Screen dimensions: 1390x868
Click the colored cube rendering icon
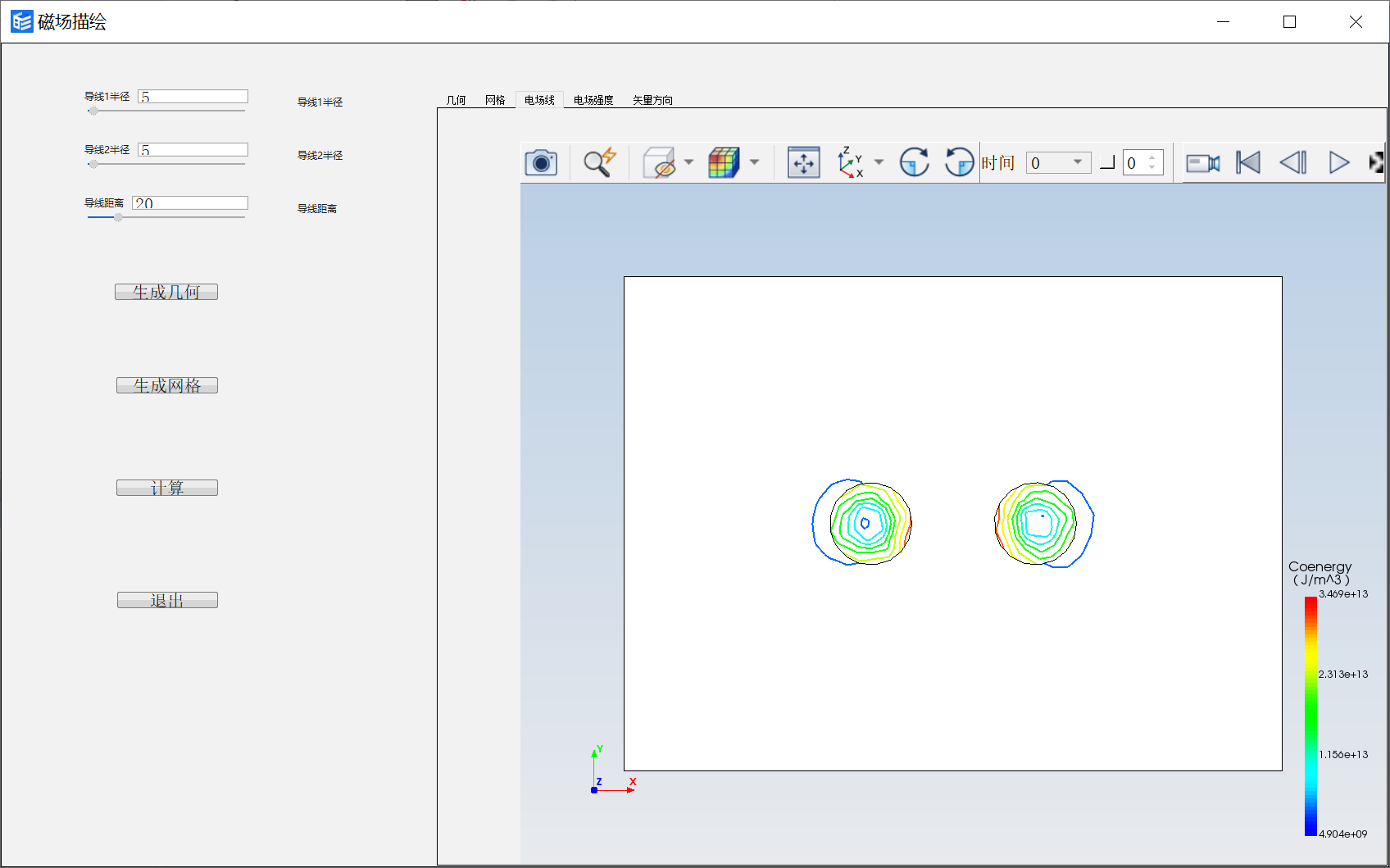(x=724, y=162)
